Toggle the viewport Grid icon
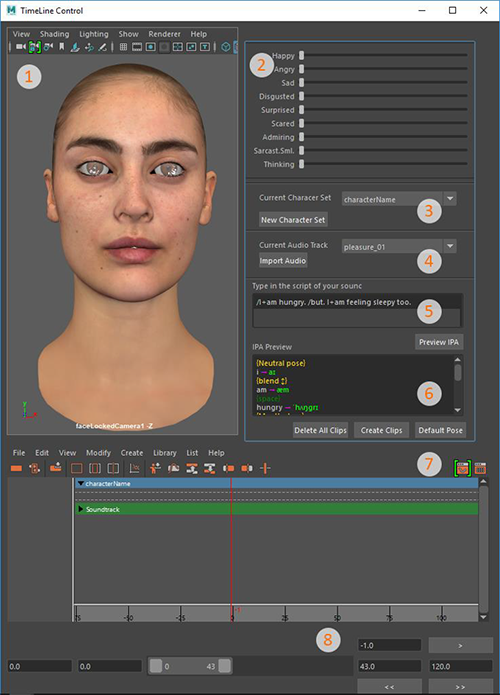The height and width of the screenshot is (695, 500). (x=124, y=47)
